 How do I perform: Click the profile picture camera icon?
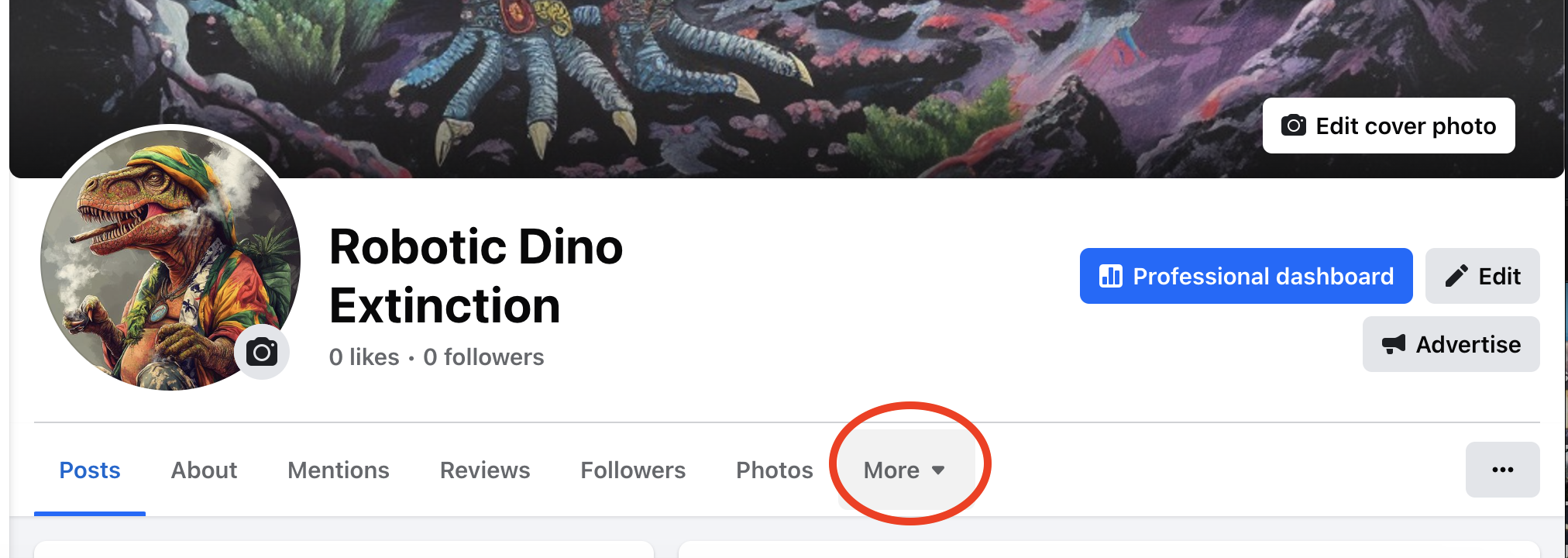pos(262,353)
